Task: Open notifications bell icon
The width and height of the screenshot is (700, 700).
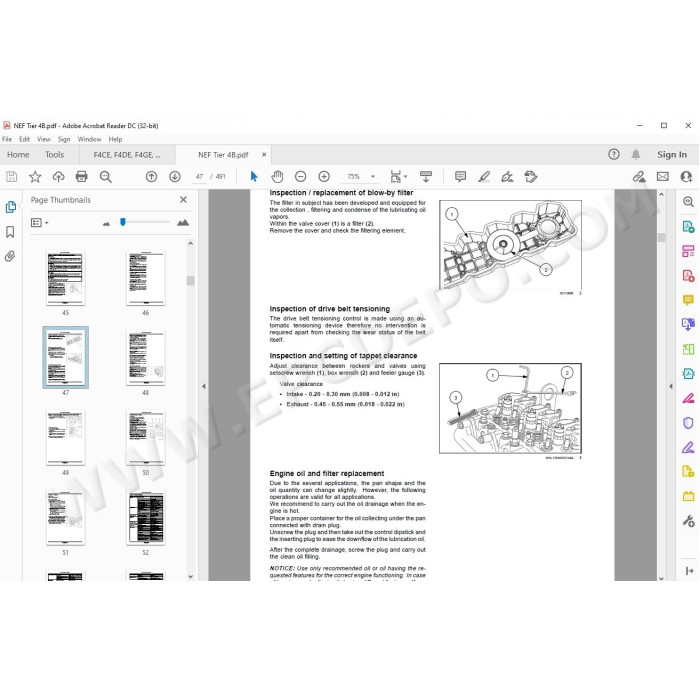Action: (636, 154)
